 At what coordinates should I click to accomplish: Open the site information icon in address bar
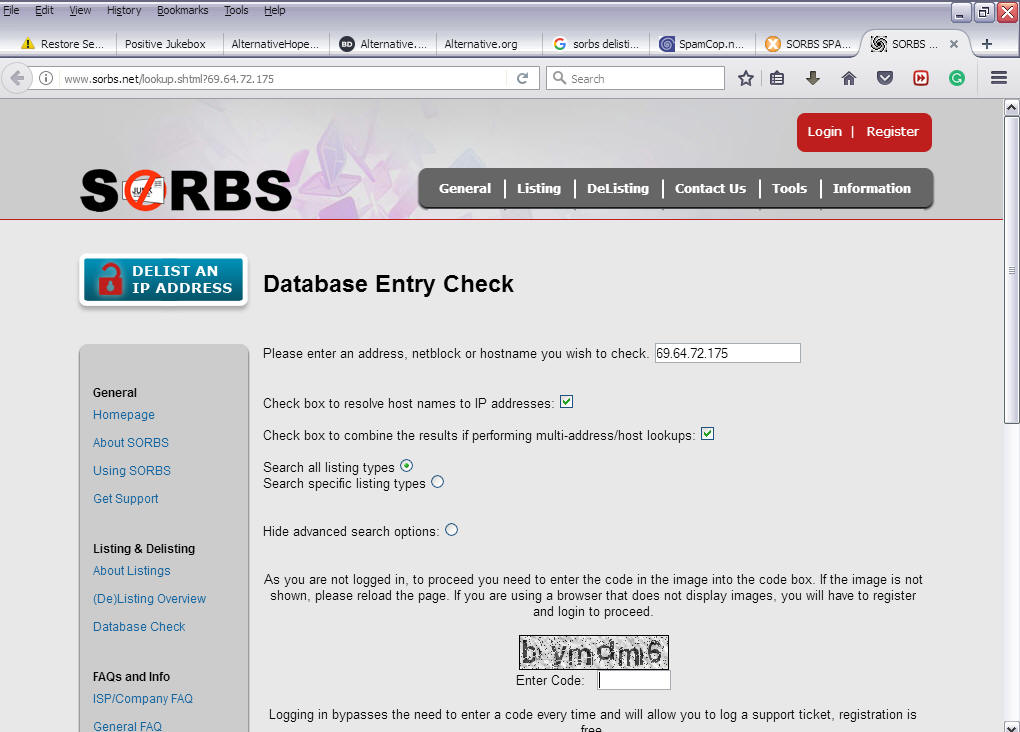pos(46,79)
